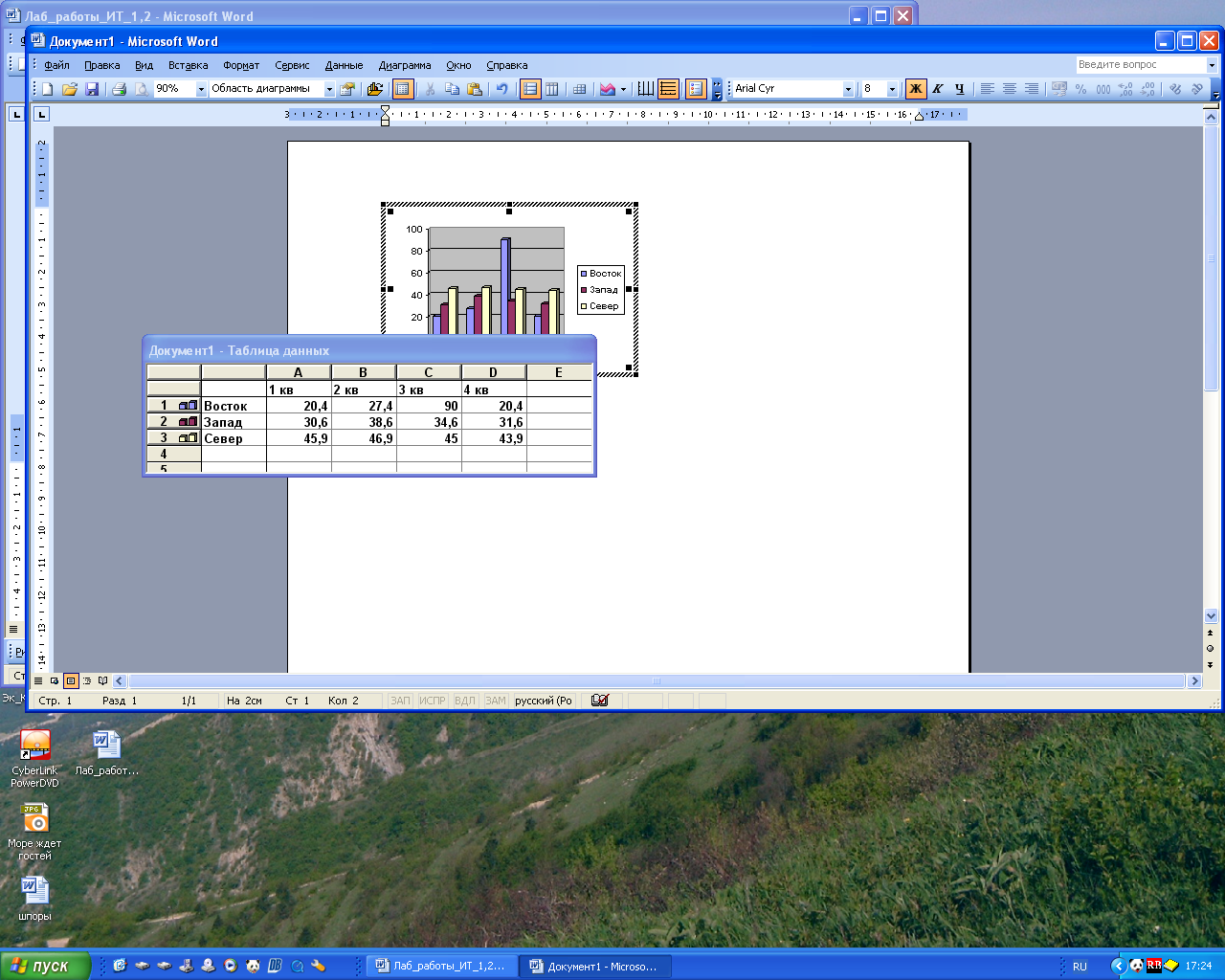Click the Введите вопрос help box

point(1141,65)
